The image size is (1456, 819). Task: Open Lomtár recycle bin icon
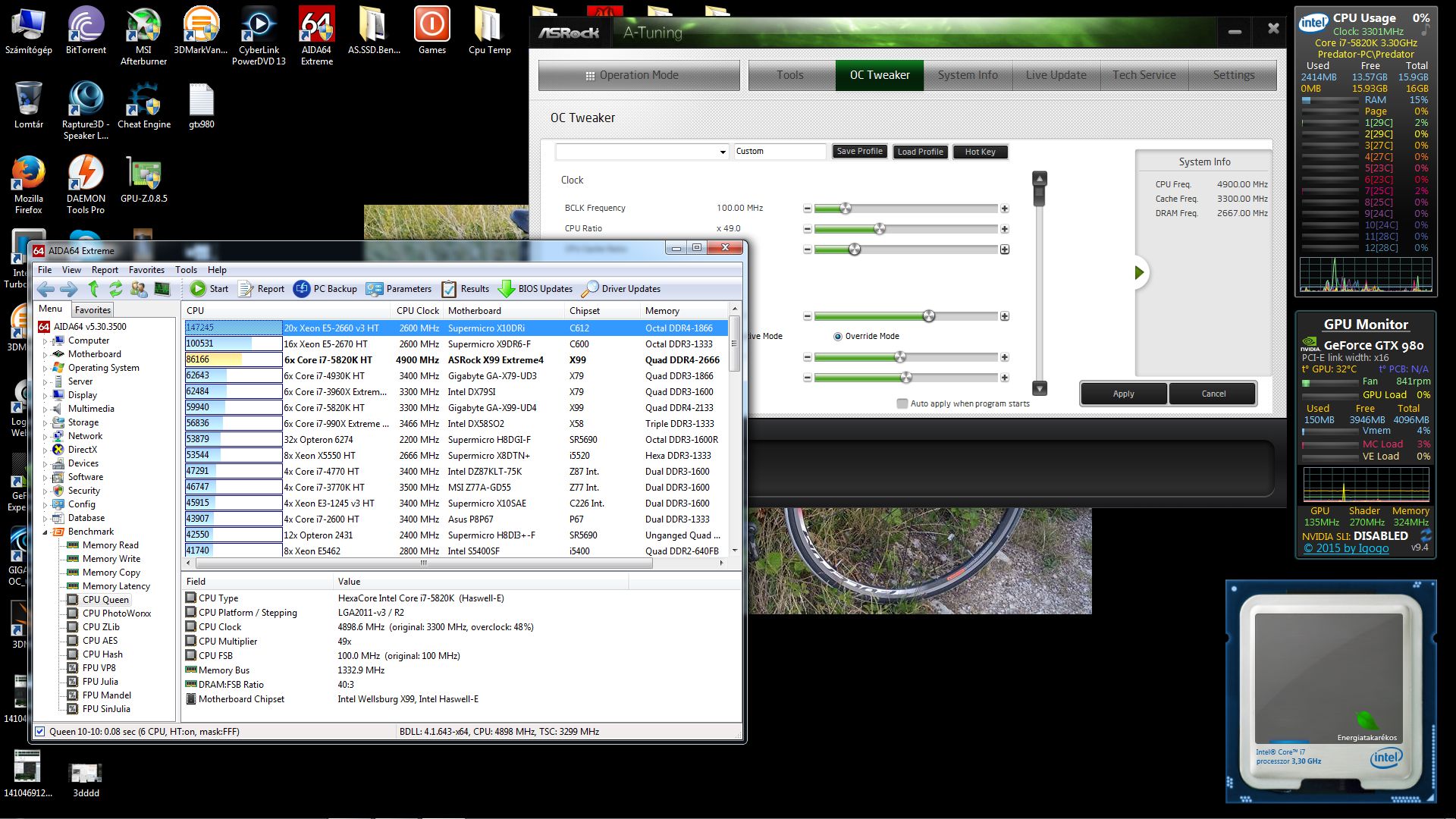(28, 105)
